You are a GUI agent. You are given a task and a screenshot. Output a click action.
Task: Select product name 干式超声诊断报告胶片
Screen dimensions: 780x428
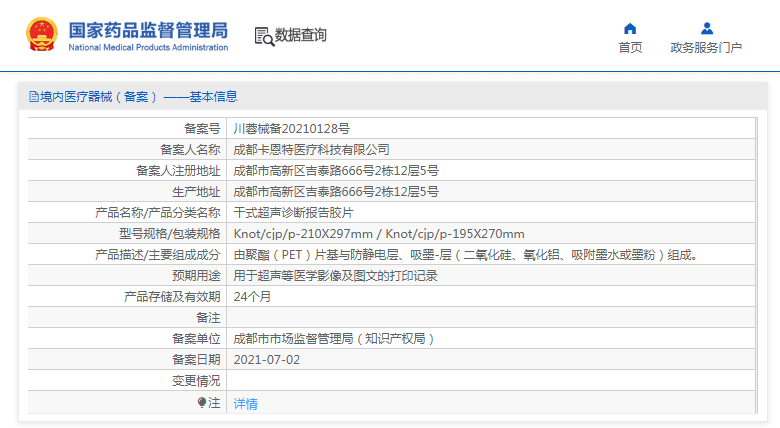(x=293, y=213)
